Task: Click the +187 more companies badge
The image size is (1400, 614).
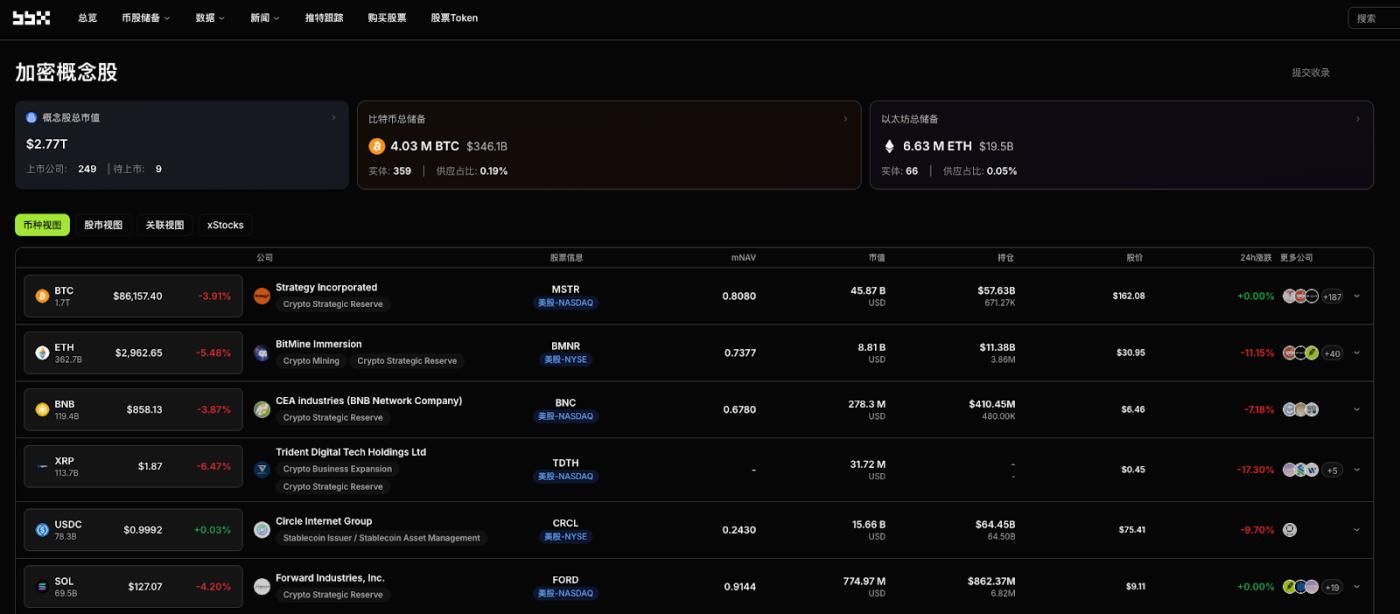Action: point(1332,297)
